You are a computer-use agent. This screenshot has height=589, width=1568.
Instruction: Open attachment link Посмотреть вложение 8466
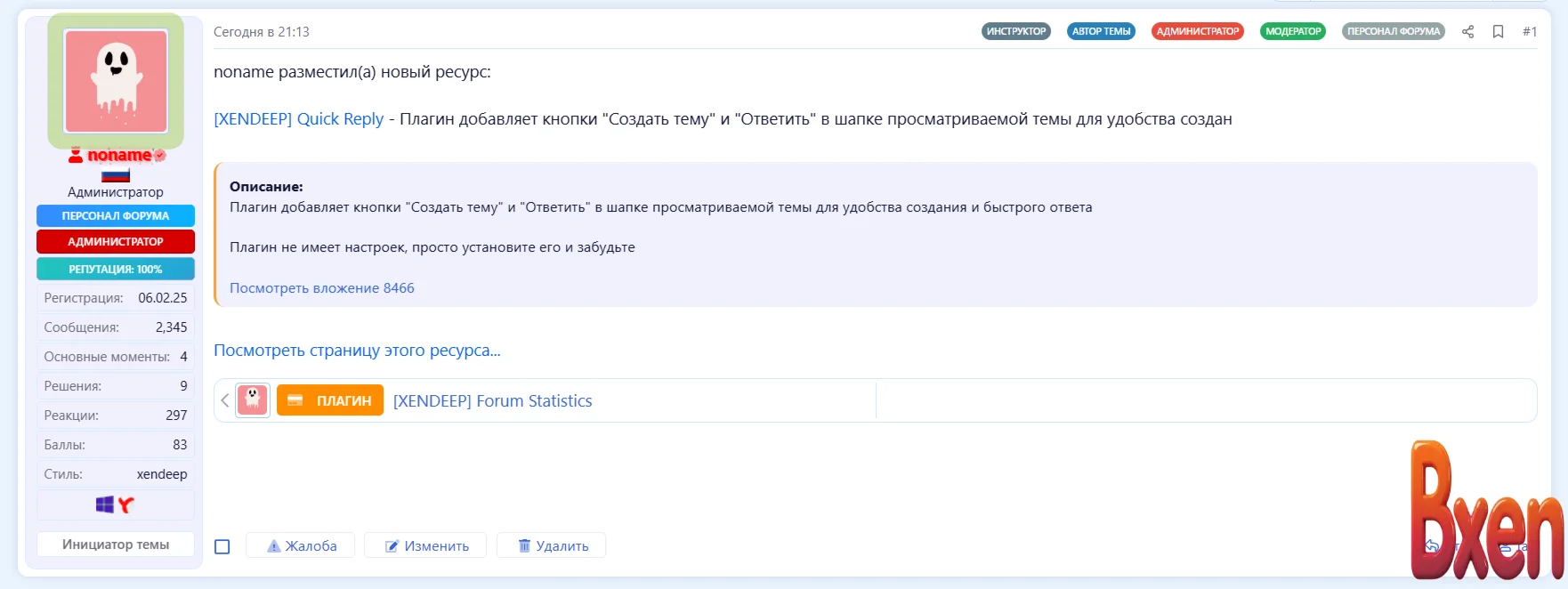pyautogui.click(x=322, y=287)
